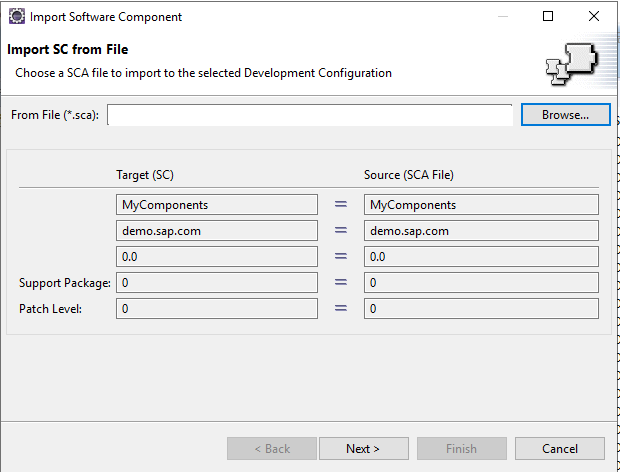Click the source demo.sap.com vendor field
Image resolution: width=620 pixels, height=472 pixels.
(481, 230)
